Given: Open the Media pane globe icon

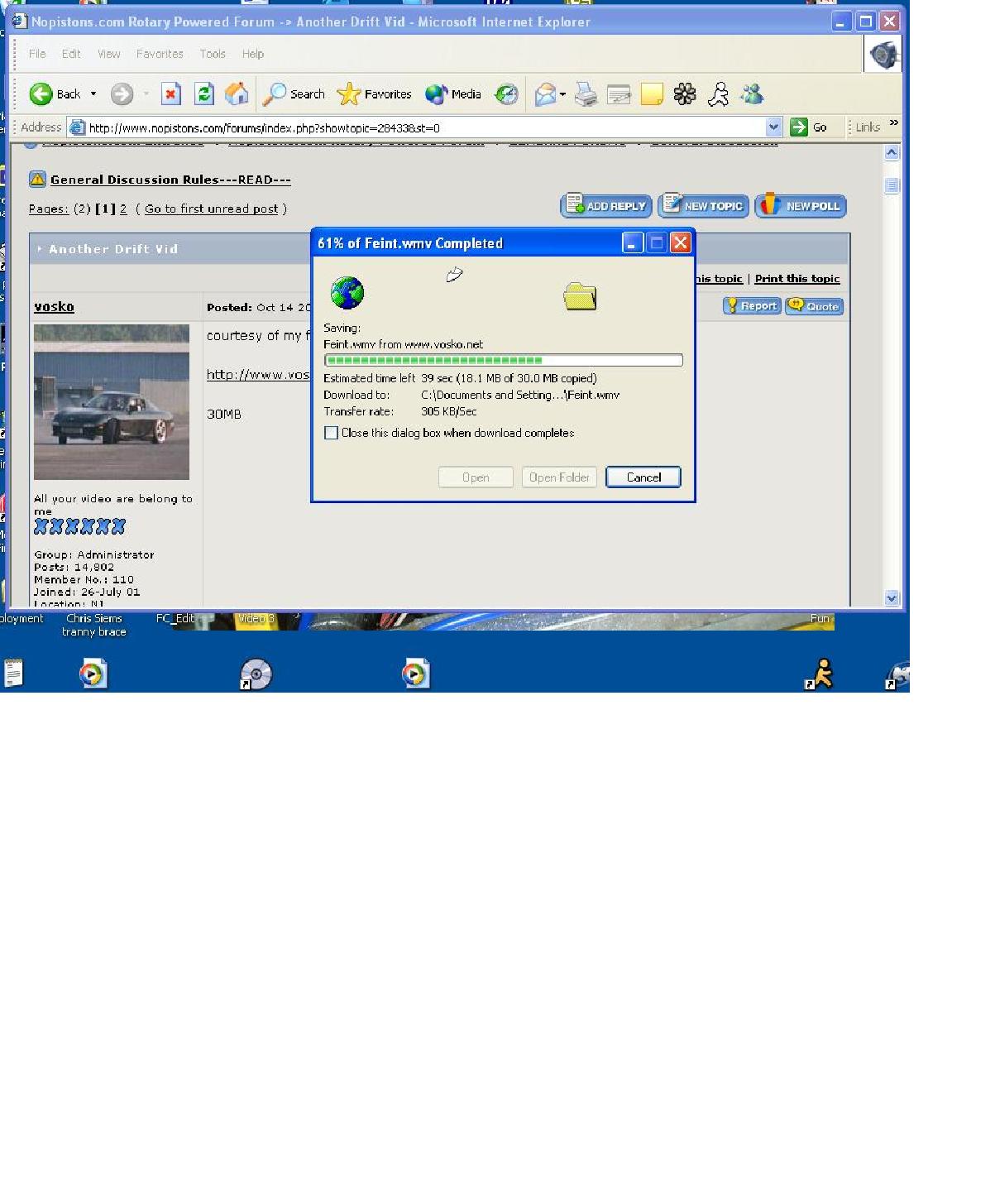Looking at the screenshot, I should [x=452, y=94].
